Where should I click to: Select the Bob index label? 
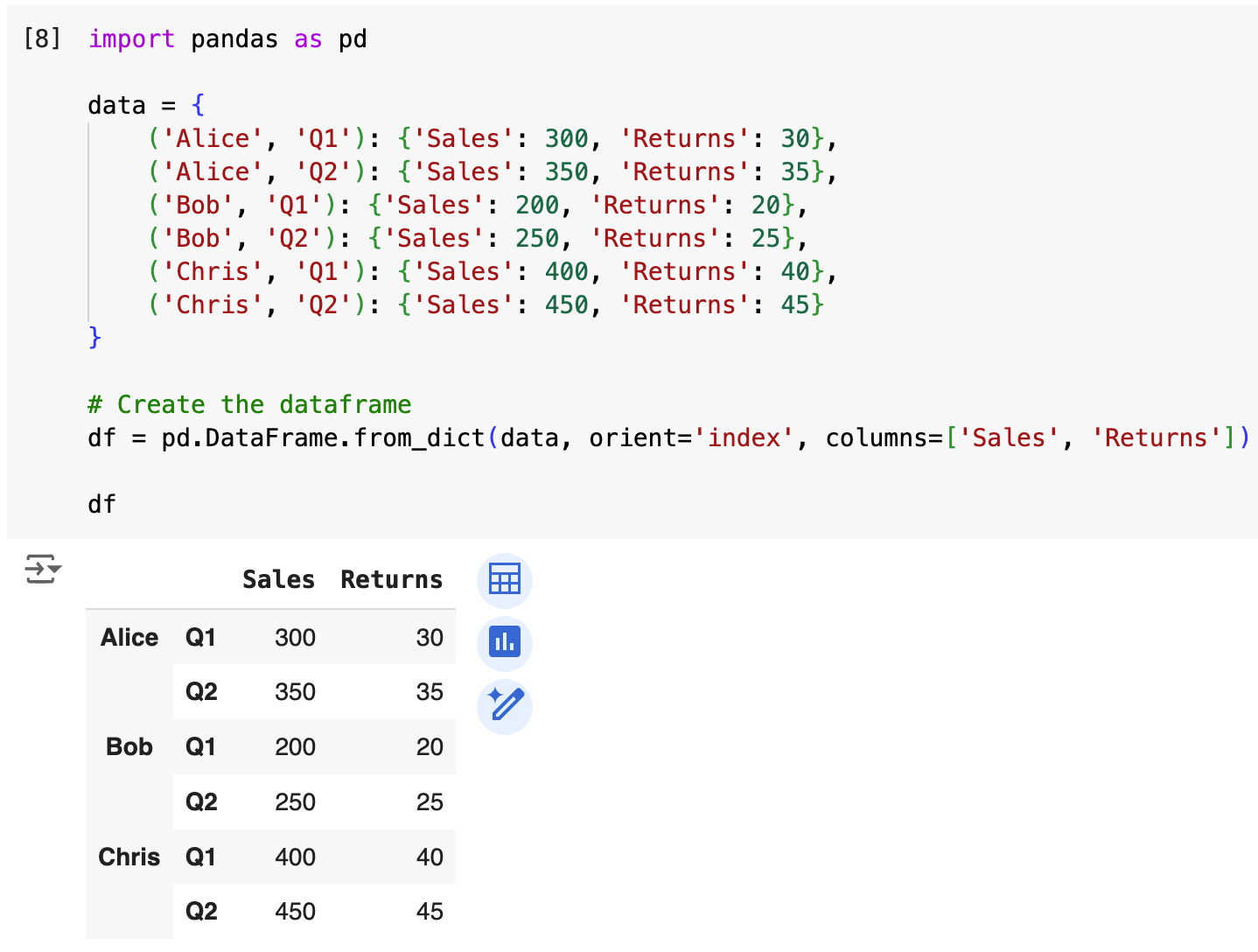point(129,746)
